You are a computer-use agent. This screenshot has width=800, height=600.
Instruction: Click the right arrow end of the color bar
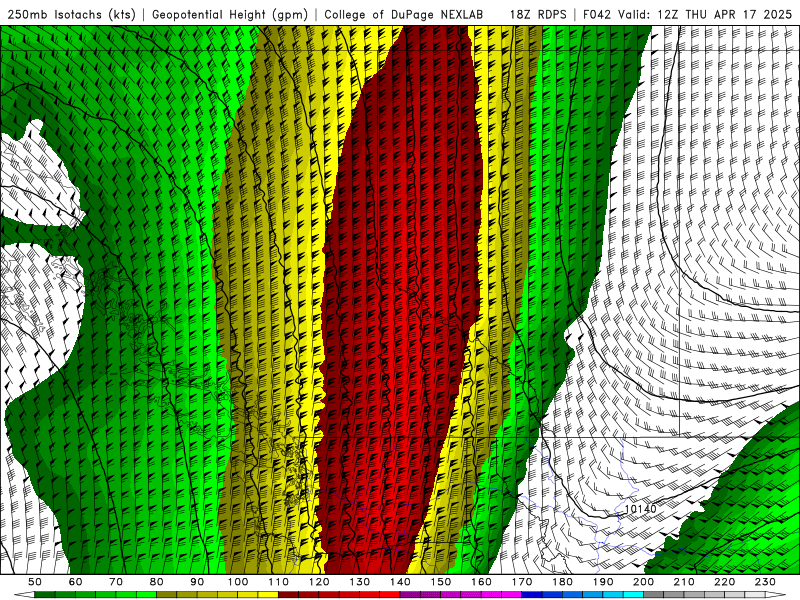[776, 595]
